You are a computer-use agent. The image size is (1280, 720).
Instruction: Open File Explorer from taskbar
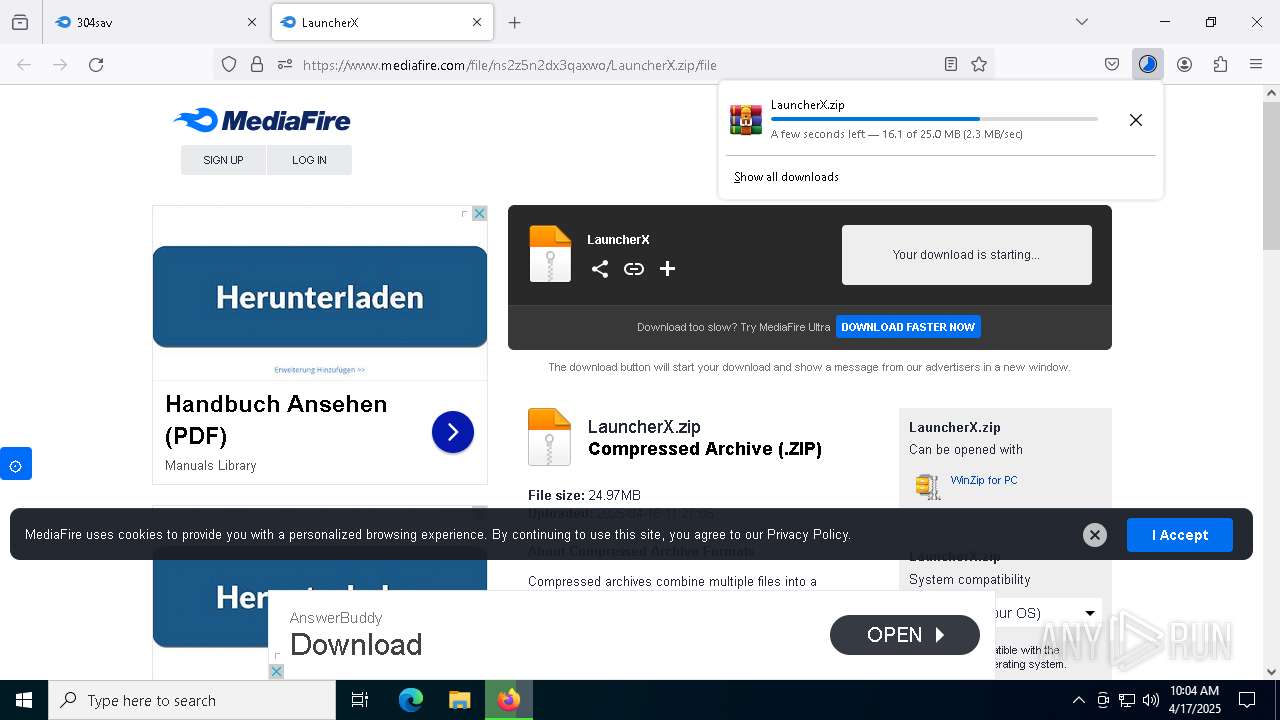[x=459, y=700]
